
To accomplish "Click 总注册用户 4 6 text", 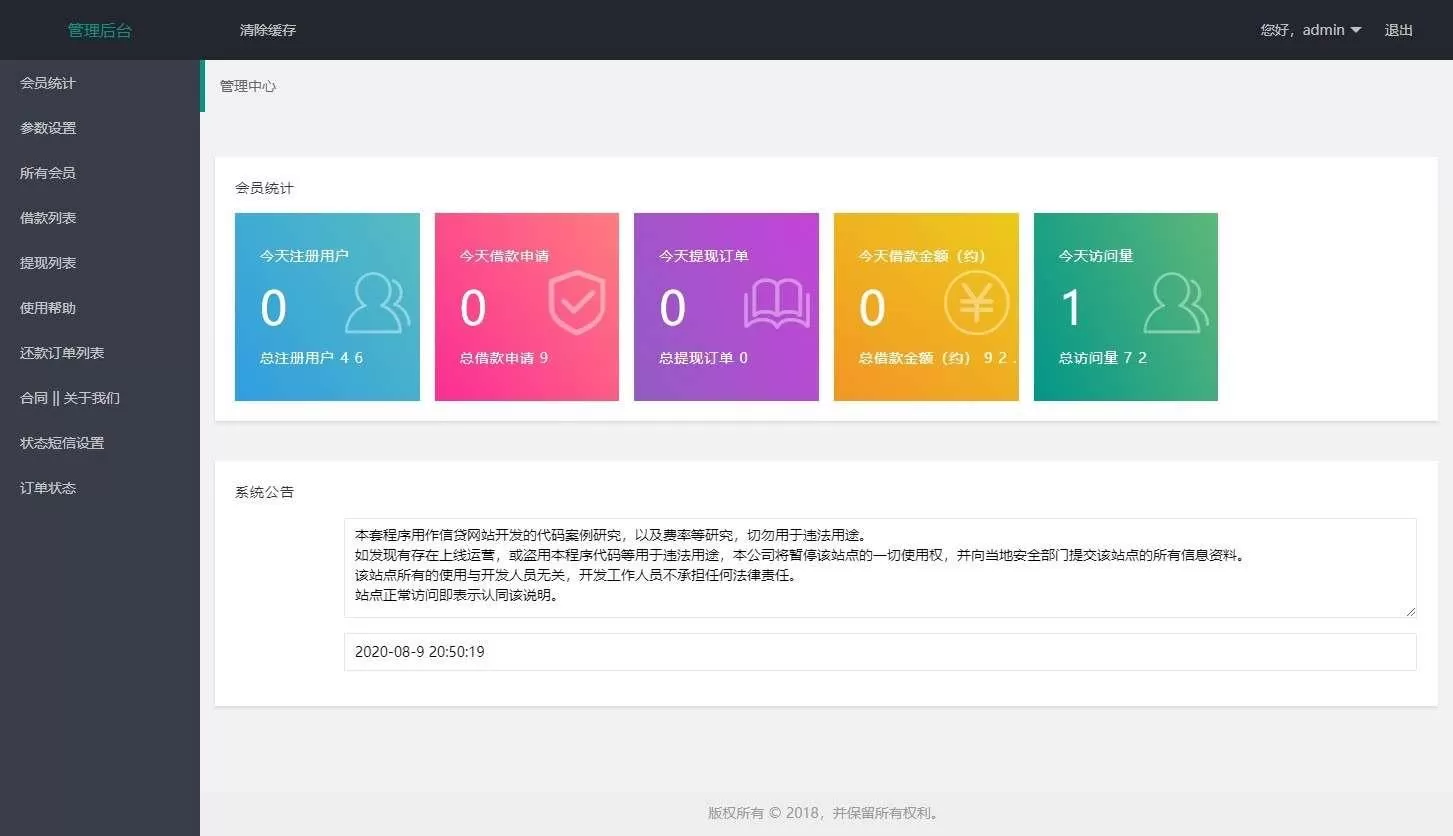I will (311, 357).
